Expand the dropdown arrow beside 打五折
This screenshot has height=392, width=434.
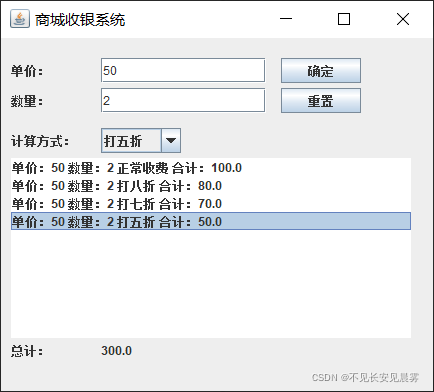(x=171, y=141)
